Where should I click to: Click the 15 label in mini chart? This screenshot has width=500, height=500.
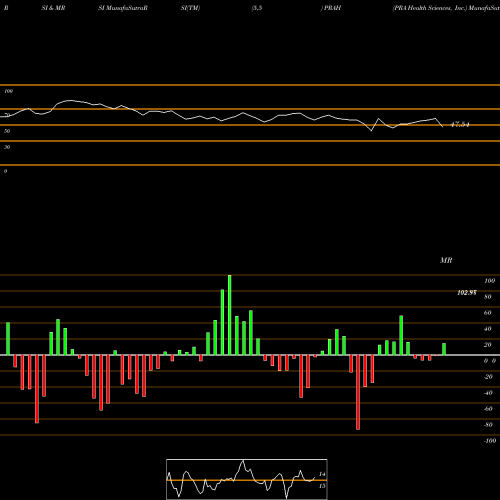coord(322,486)
